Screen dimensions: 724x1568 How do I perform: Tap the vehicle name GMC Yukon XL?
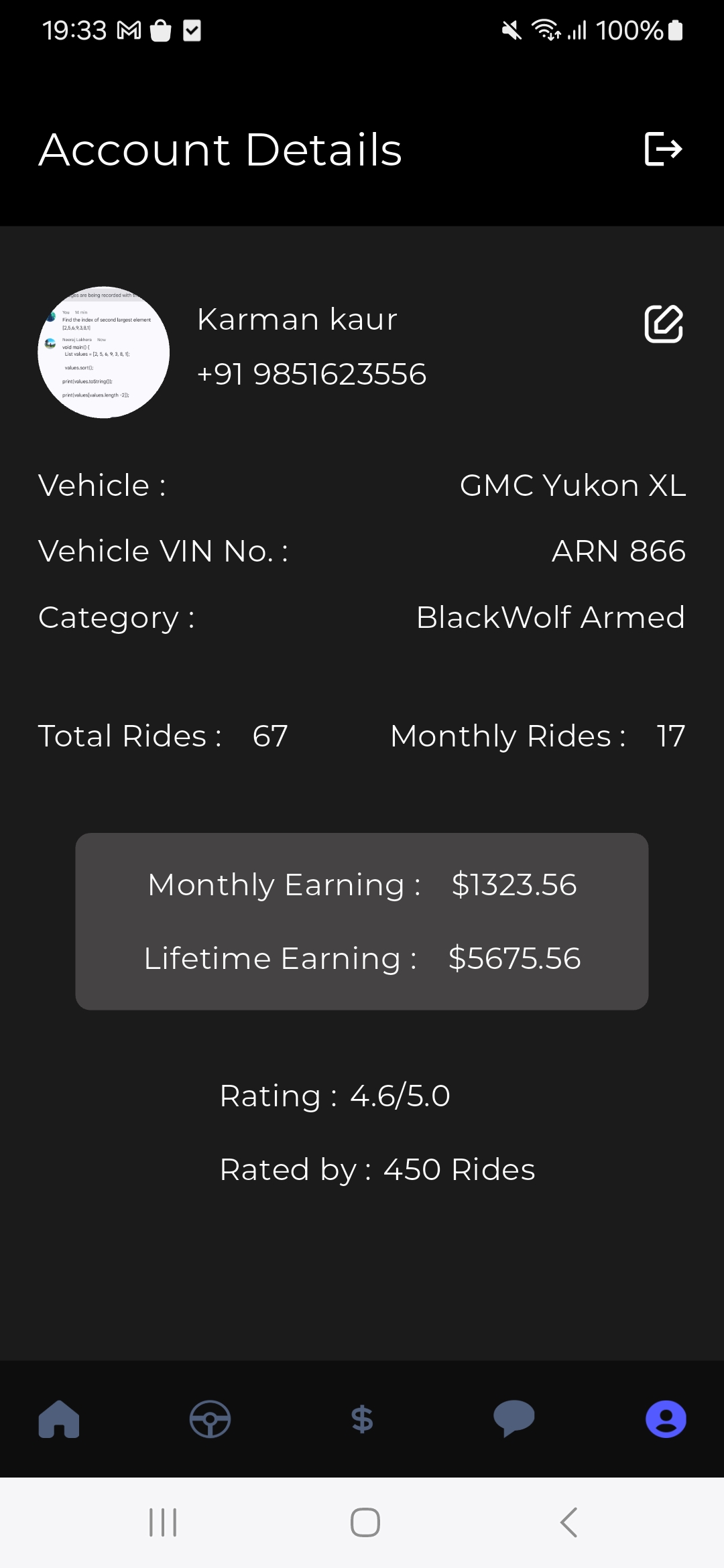coord(572,485)
